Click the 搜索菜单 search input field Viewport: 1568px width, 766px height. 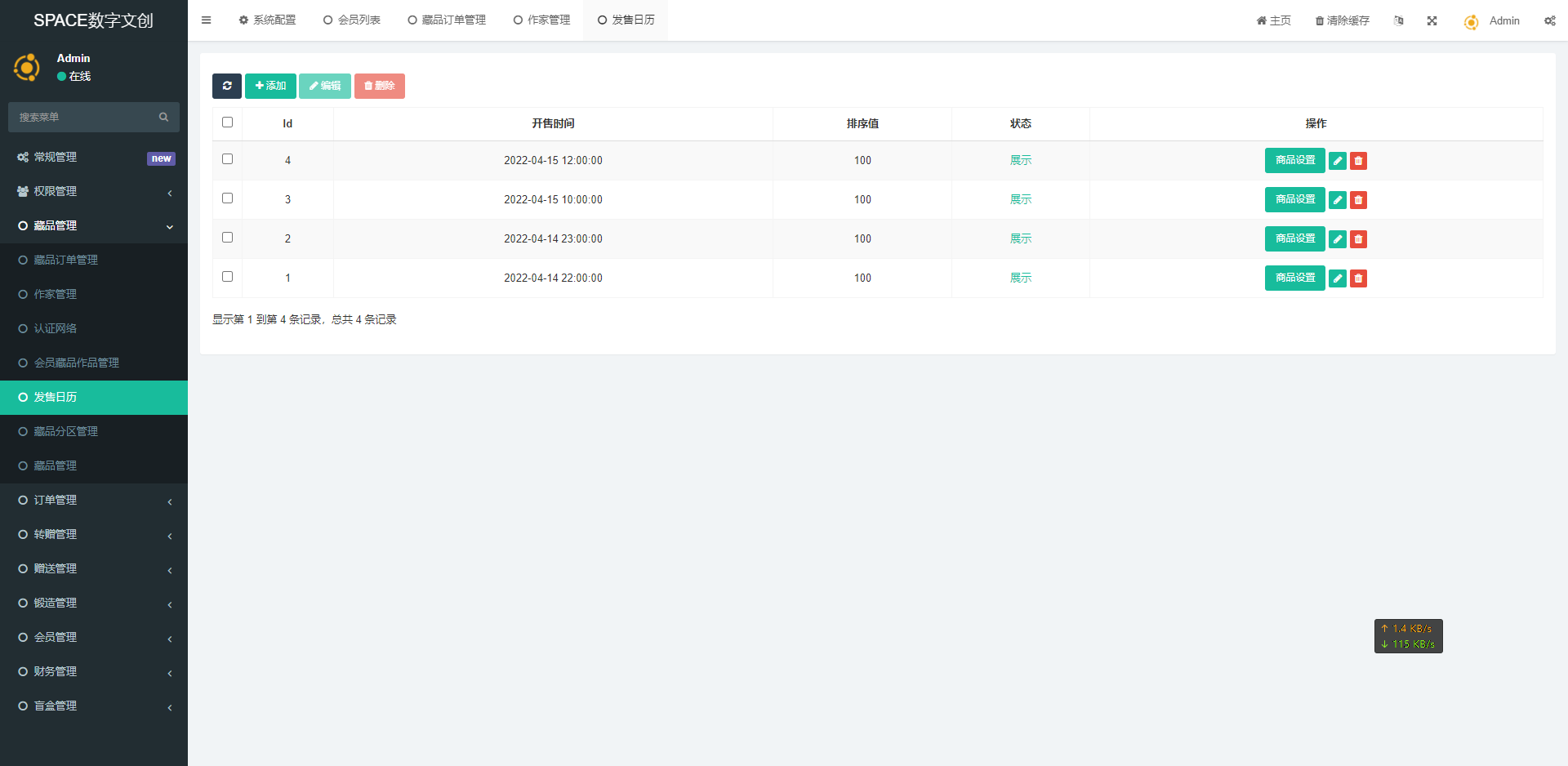coord(86,118)
